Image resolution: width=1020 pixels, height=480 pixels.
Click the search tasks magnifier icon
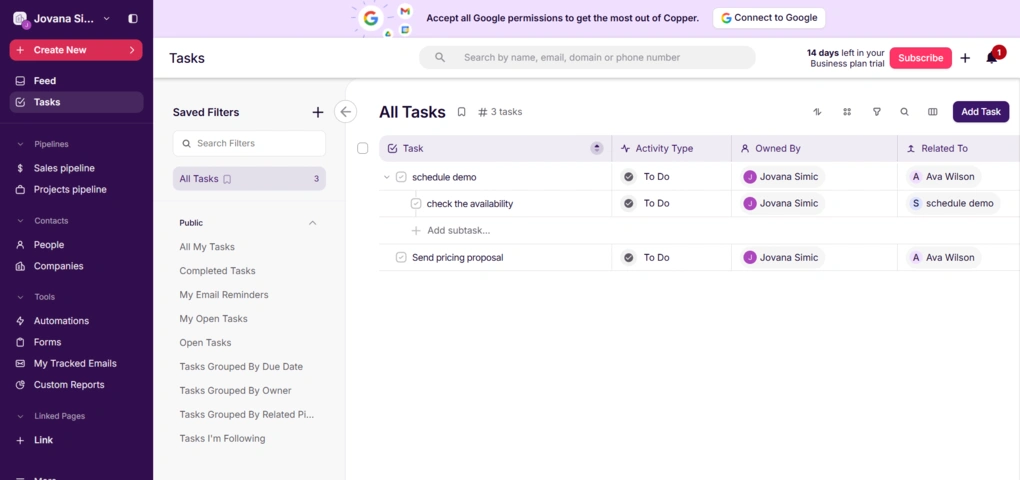tap(904, 112)
